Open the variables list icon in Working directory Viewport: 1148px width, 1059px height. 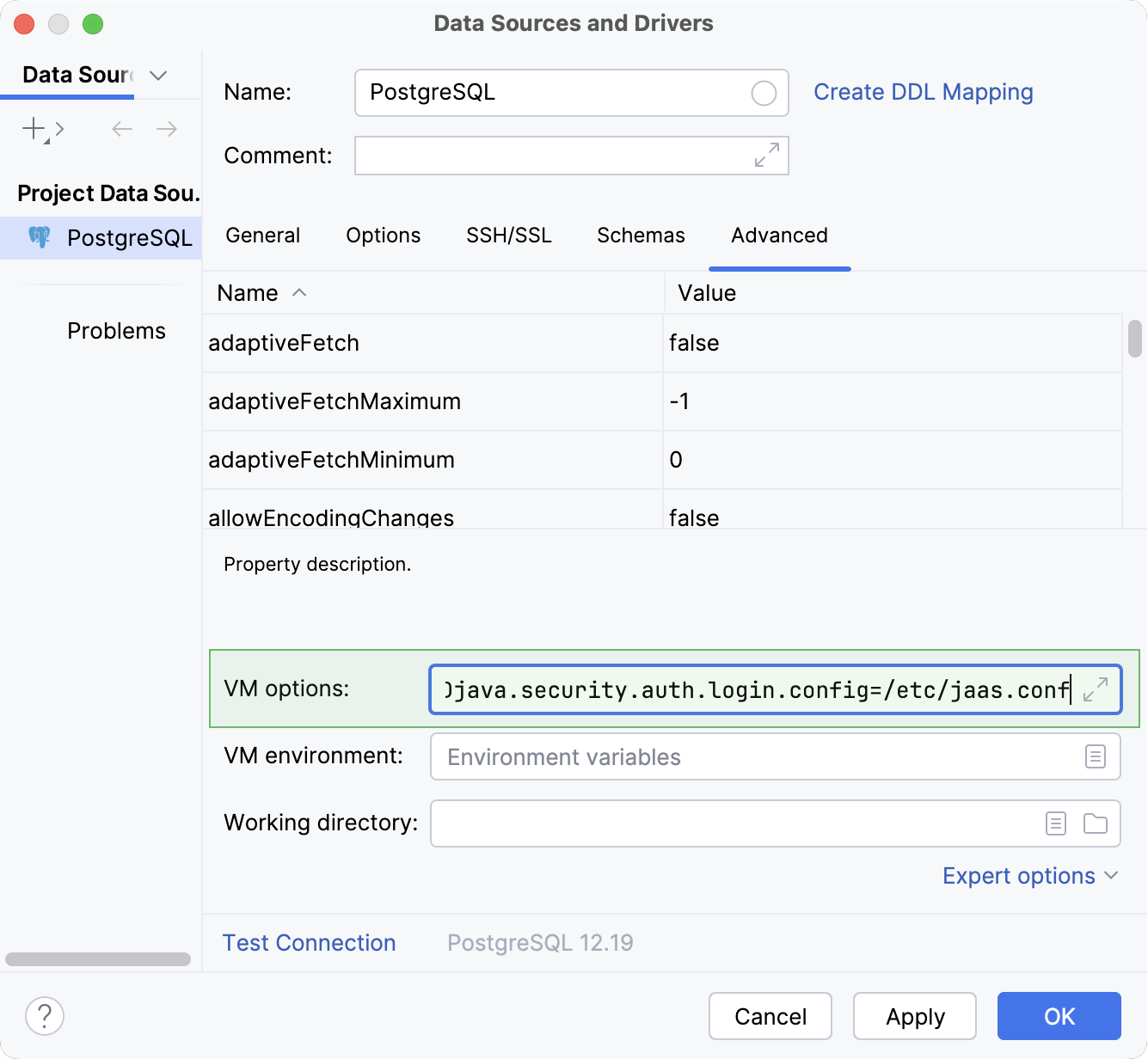[1055, 823]
